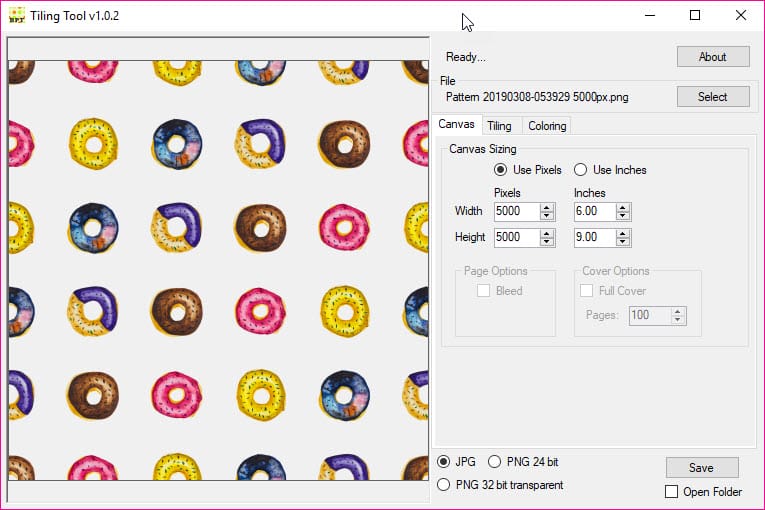Decrease inches Height with down arrow
Image resolution: width=765 pixels, height=510 pixels.
(x=623, y=242)
